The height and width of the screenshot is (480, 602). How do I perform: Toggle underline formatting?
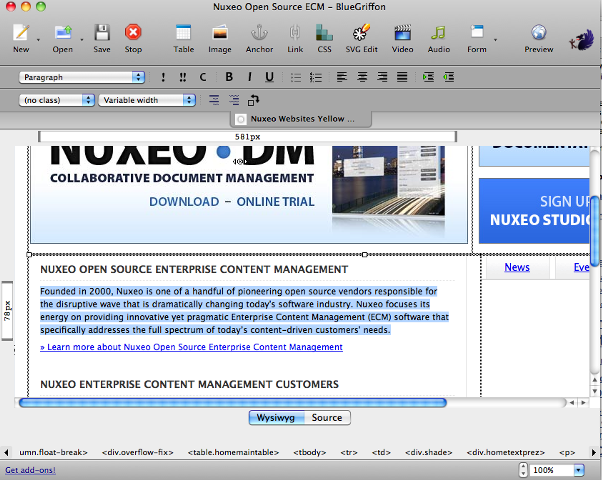click(x=270, y=77)
